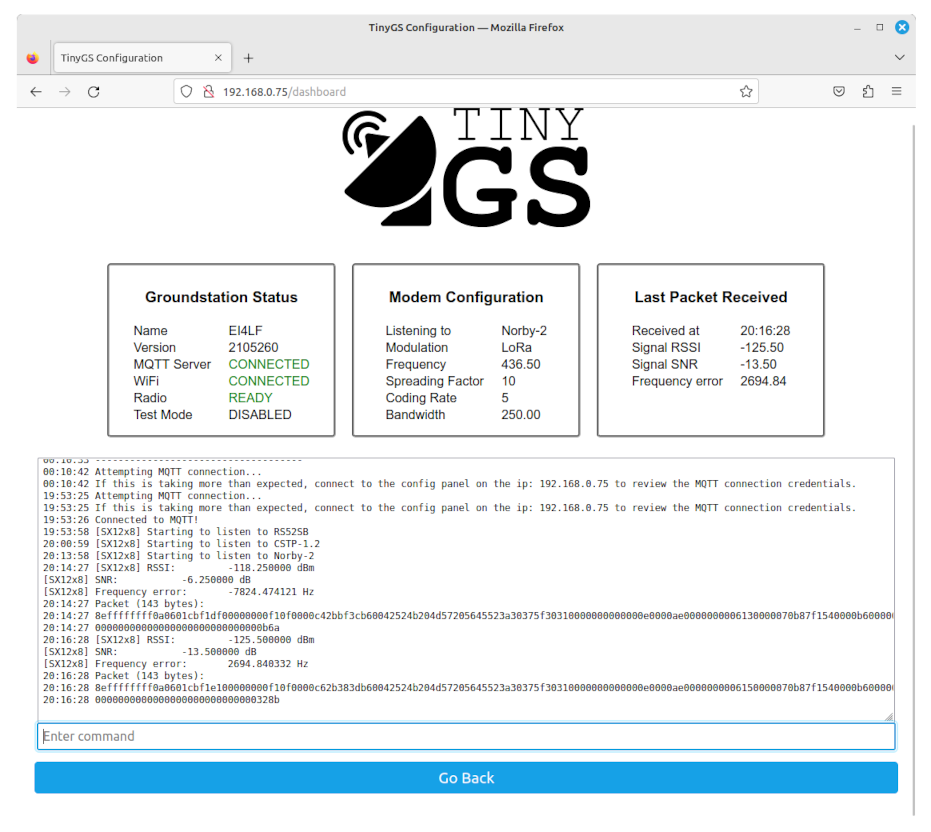Click the console log resize handle

tap(889, 716)
